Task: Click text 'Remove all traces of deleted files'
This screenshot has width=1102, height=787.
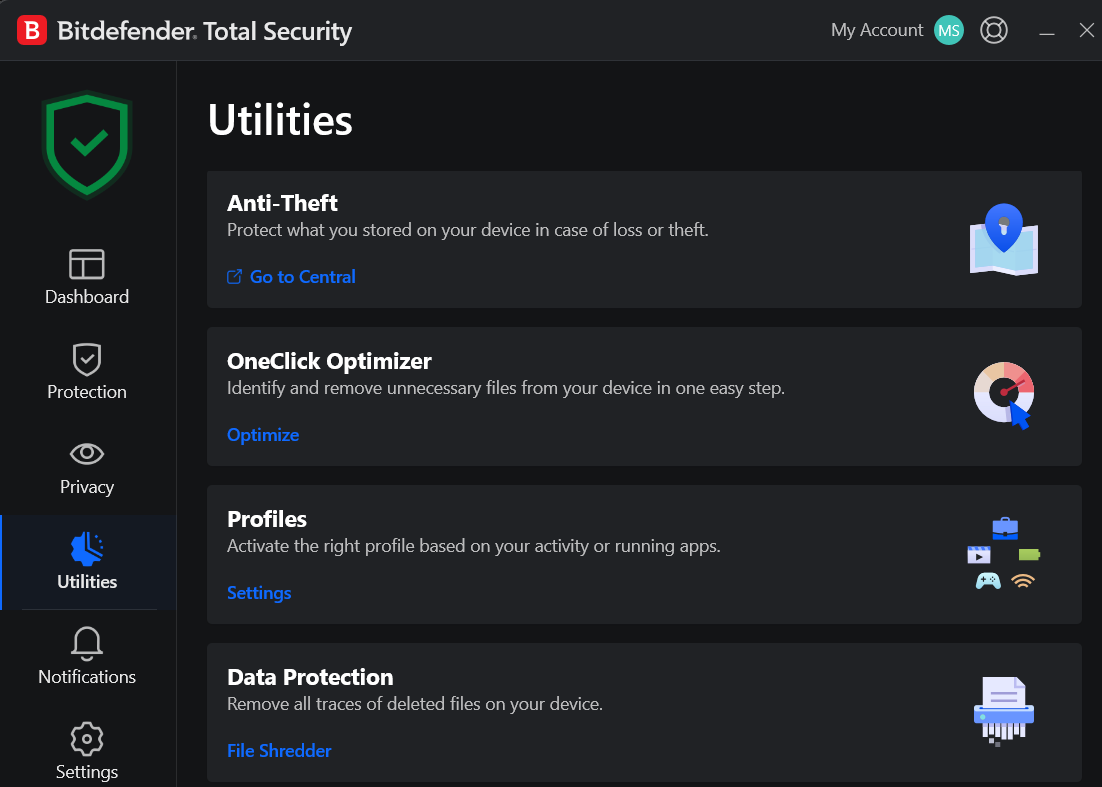Action: pos(354,704)
